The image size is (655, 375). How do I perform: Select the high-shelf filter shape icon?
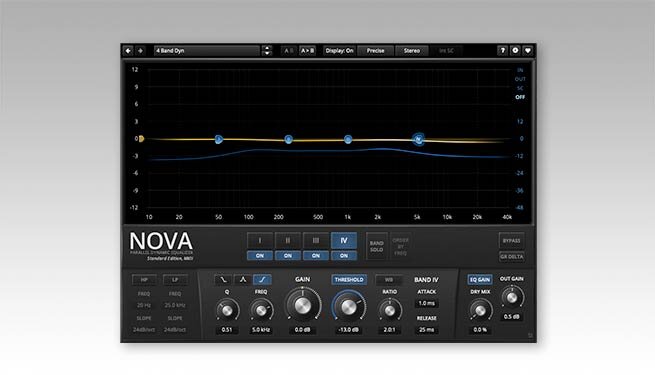[x=262, y=279]
